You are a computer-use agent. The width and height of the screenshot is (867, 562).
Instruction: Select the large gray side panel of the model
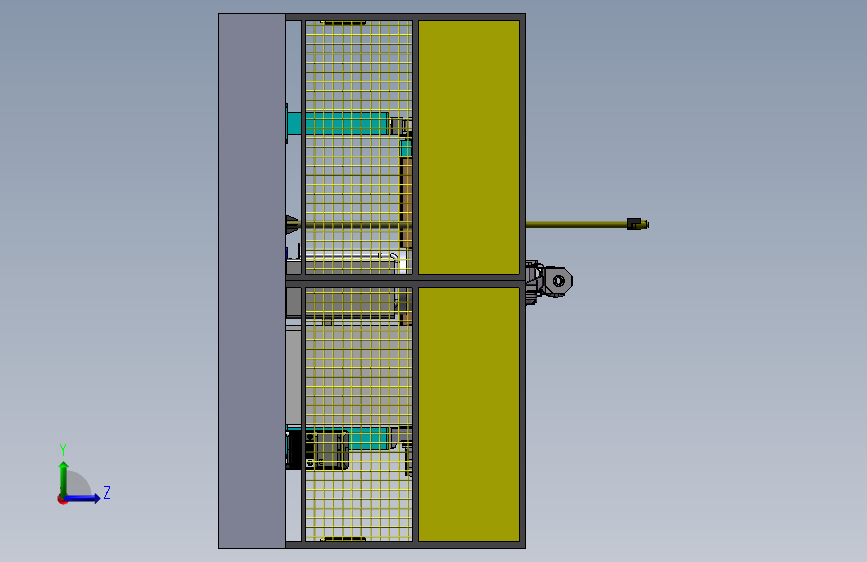252,281
